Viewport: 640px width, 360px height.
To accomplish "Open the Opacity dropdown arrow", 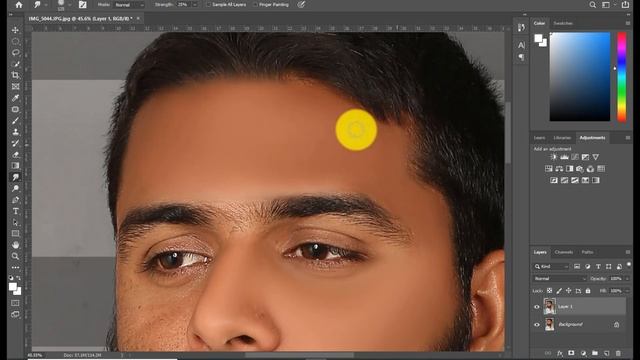I will click(x=627, y=279).
